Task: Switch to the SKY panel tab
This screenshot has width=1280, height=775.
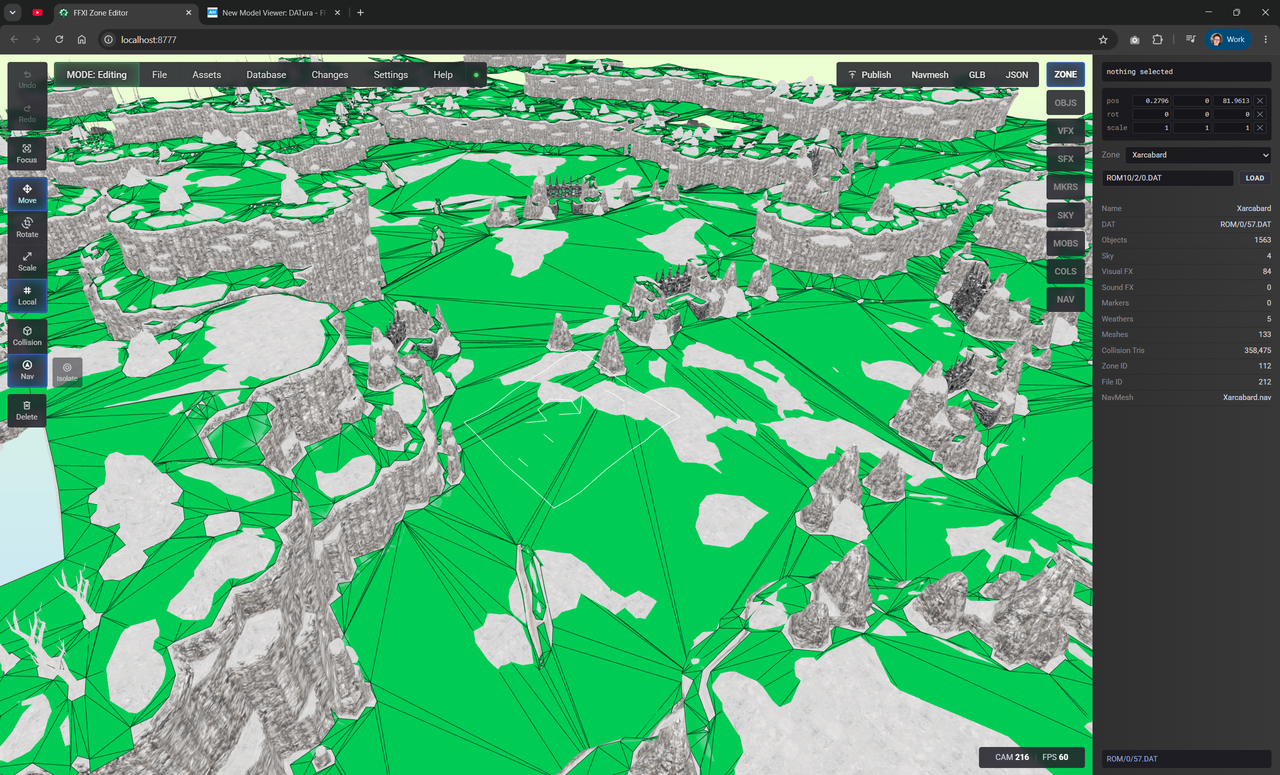Action: pyautogui.click(x=1066, y=215)
